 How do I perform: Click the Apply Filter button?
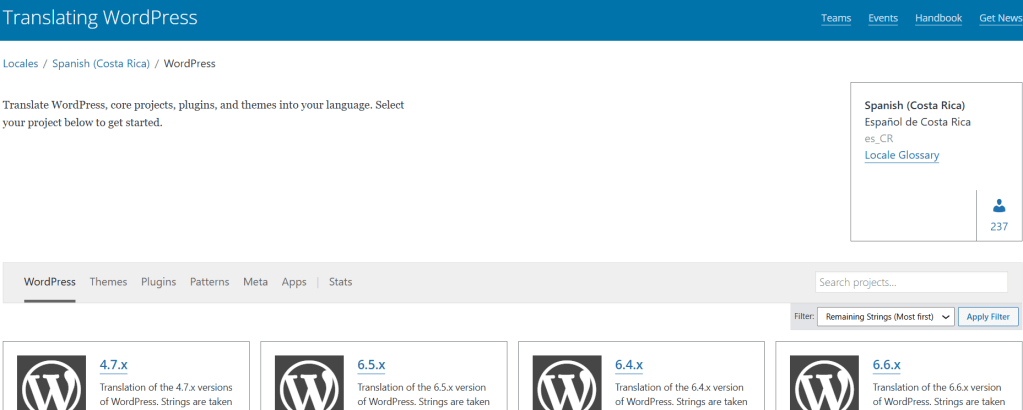(988, 317)
